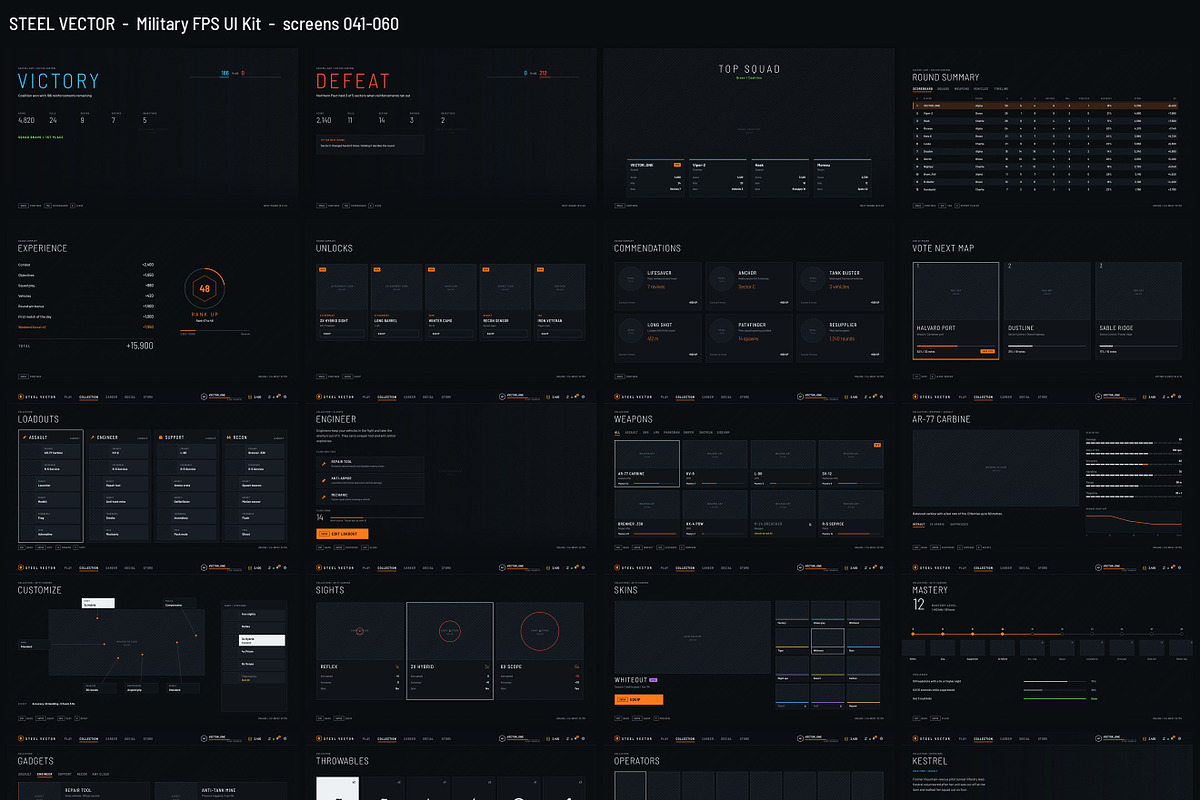Viewport: 1200px width, 800px height.
Task: Click 6X Scope red reticle in Sights
Action: (540, 631)
